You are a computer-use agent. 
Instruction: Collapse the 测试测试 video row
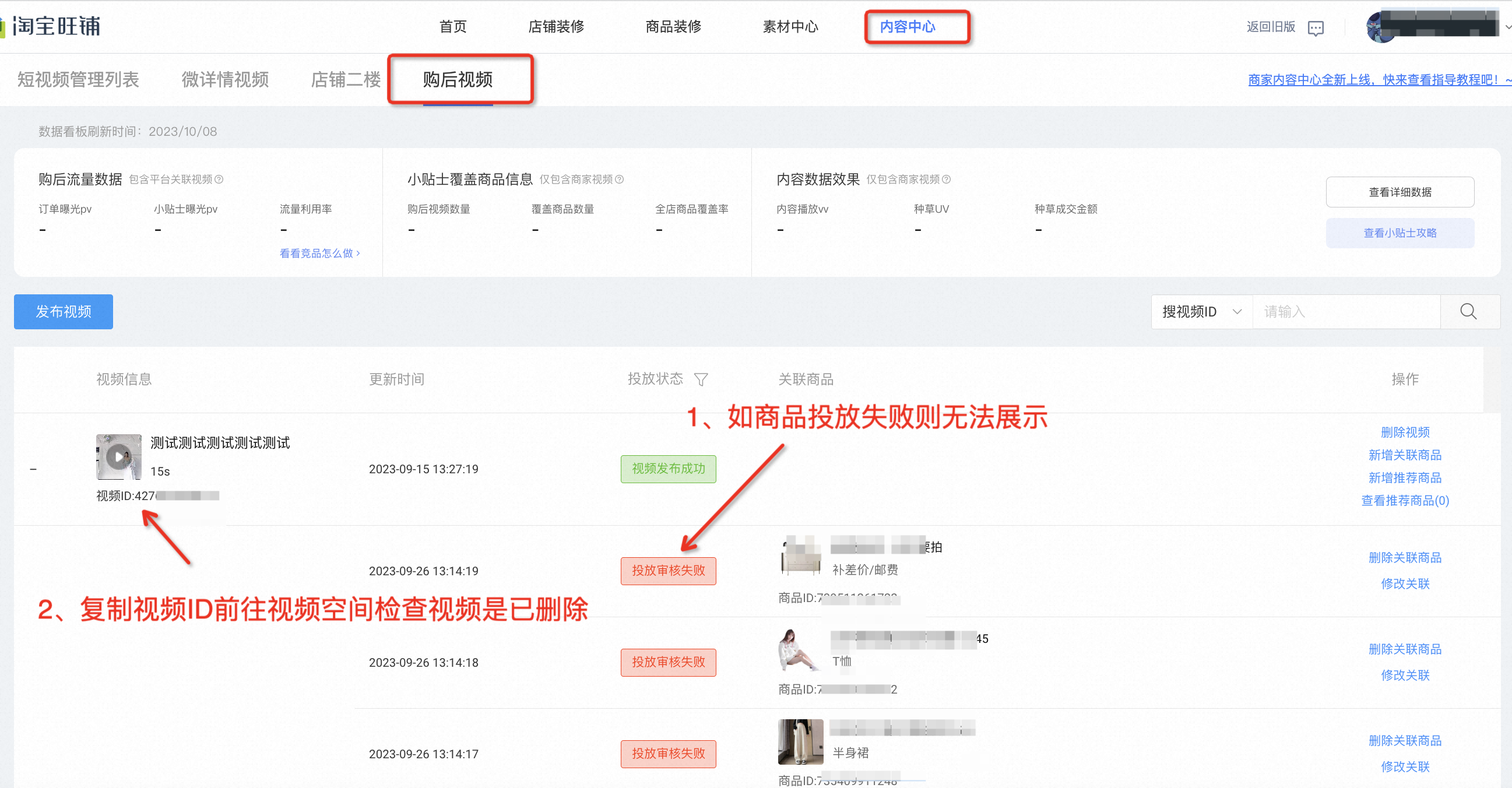click(x=33, y=469)
